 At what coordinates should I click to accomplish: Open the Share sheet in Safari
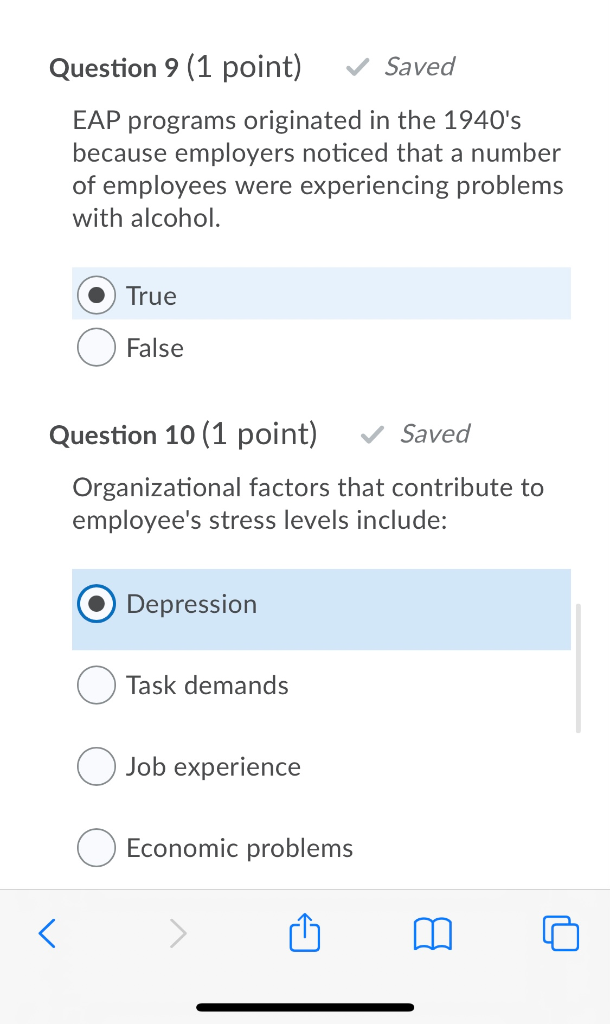304,931
